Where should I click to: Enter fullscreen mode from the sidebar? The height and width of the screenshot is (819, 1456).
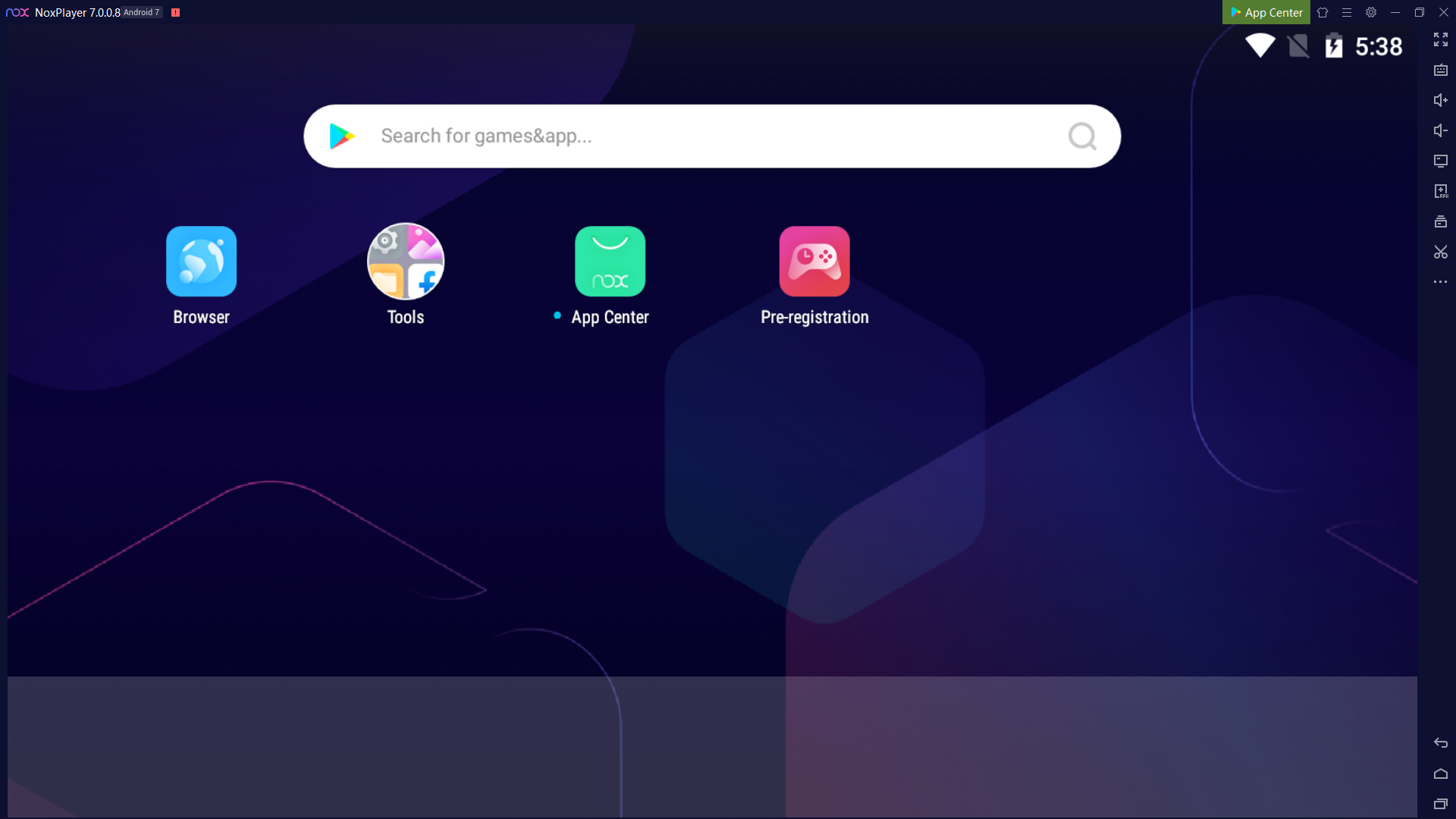(1440, 39)
